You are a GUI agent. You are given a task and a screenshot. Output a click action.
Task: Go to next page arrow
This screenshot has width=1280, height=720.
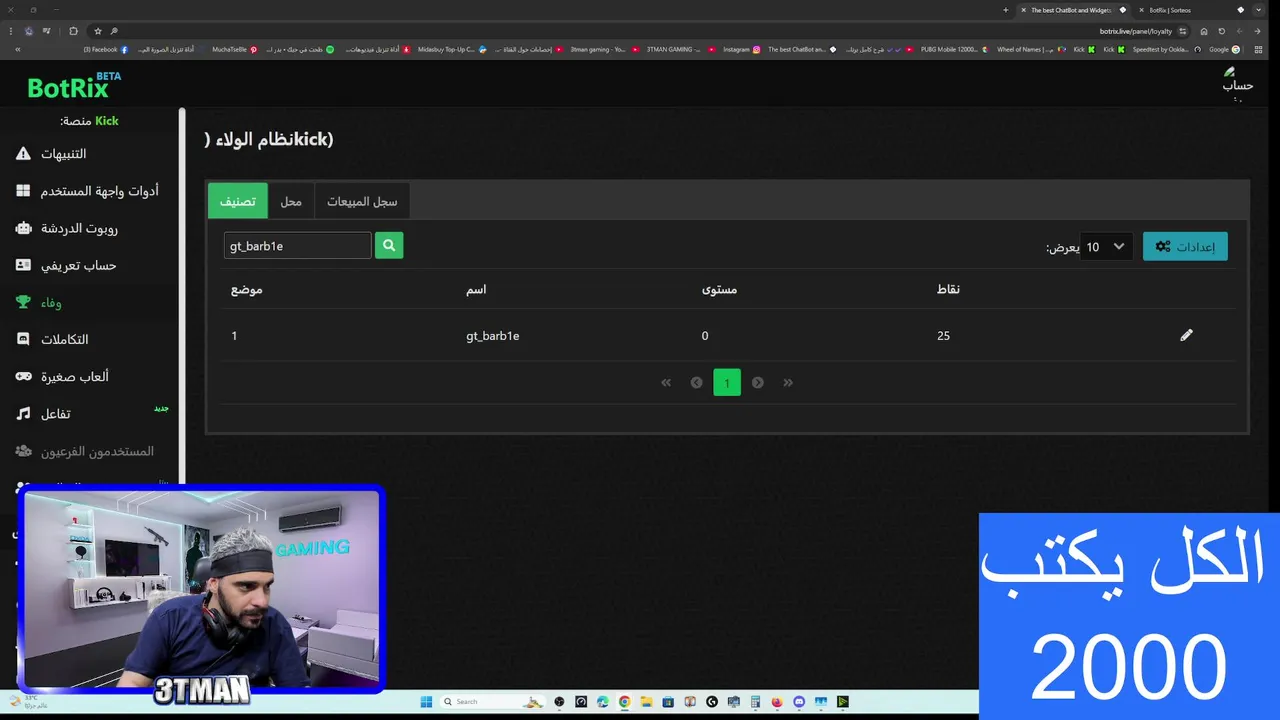pos(758,382)
